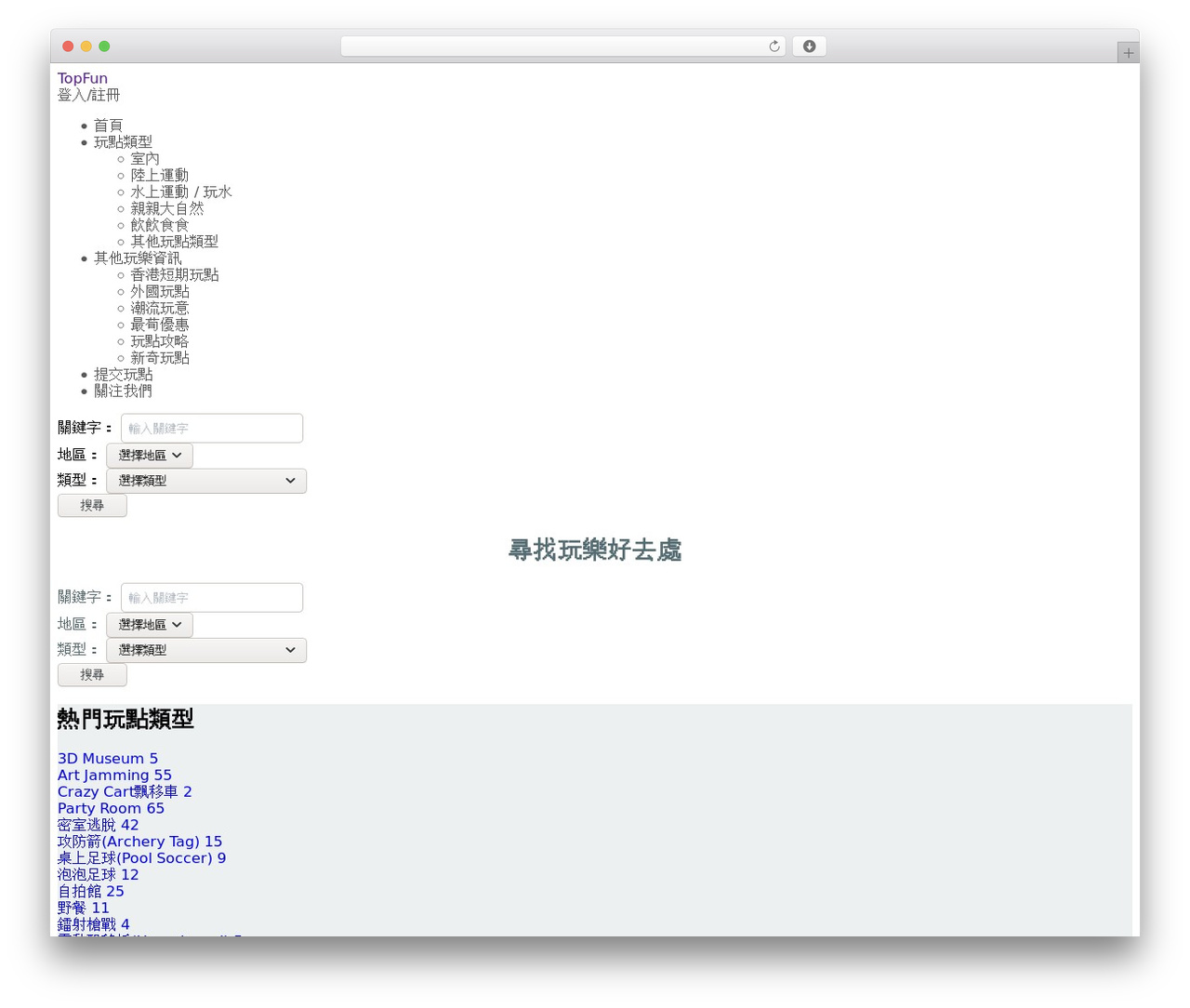Open 新奇玩點 submenu item
This screenshot has height=1008, width=1190.
click(x=160, y=359)
